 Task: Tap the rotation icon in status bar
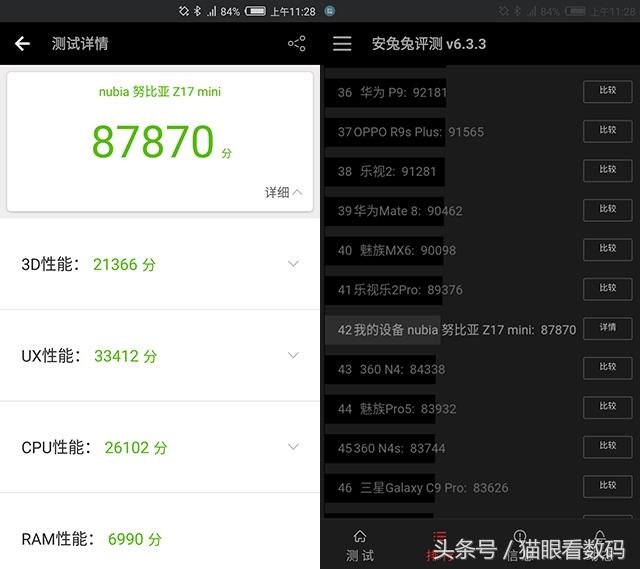click(x=184, y=11)
